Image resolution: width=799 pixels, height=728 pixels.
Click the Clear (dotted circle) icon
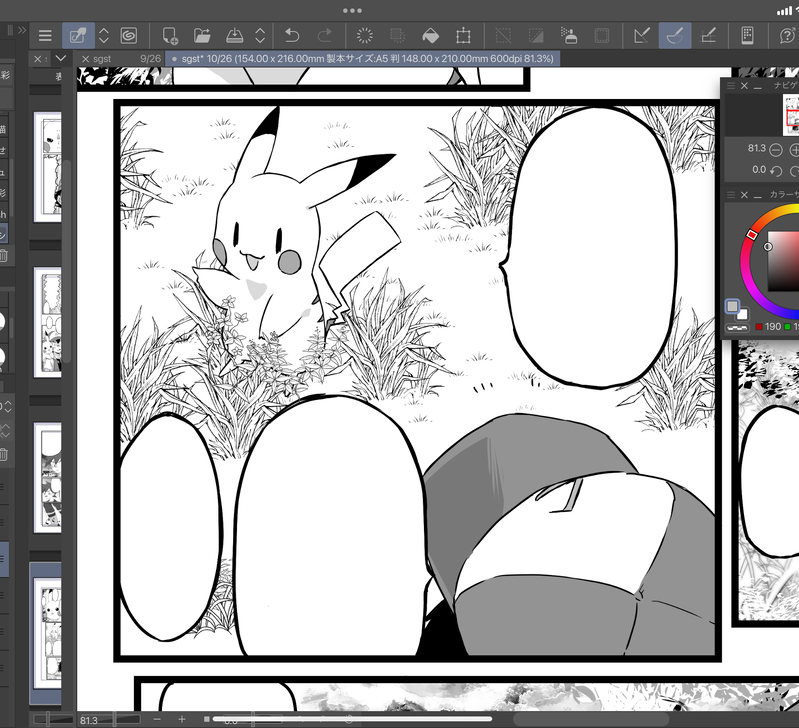click(x=365, y=36)
